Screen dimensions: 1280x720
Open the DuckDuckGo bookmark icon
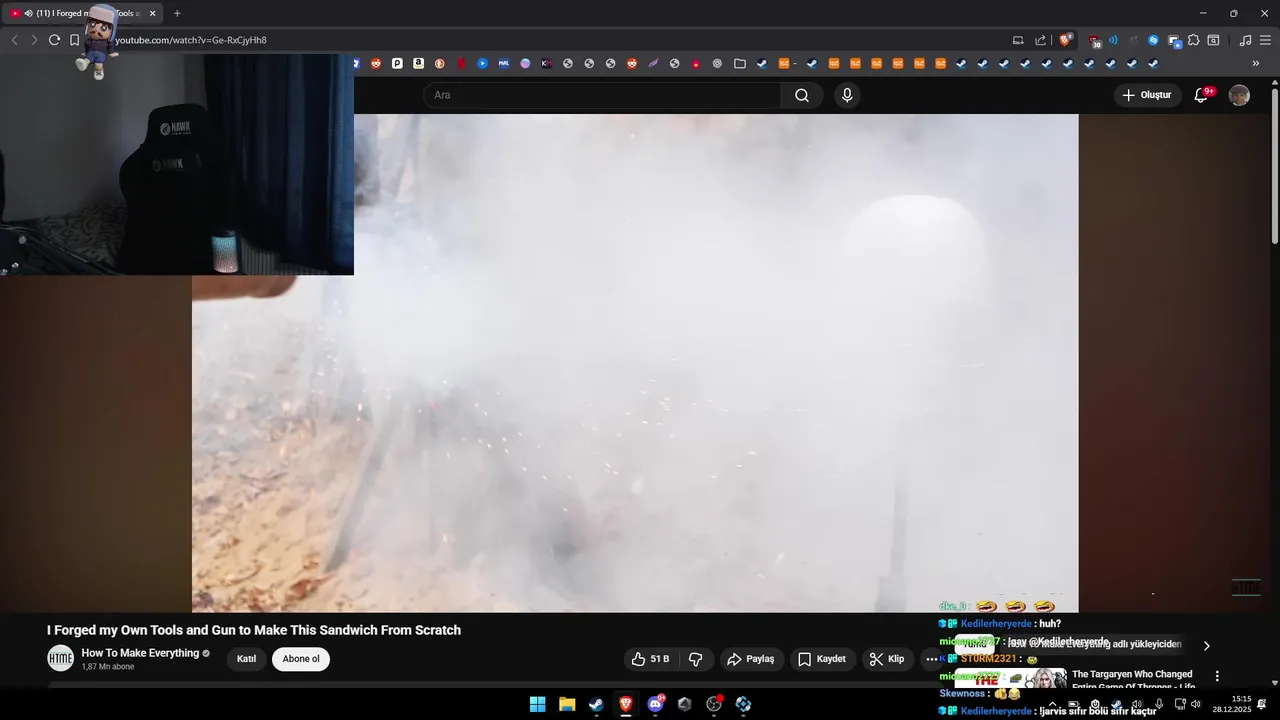439,63
